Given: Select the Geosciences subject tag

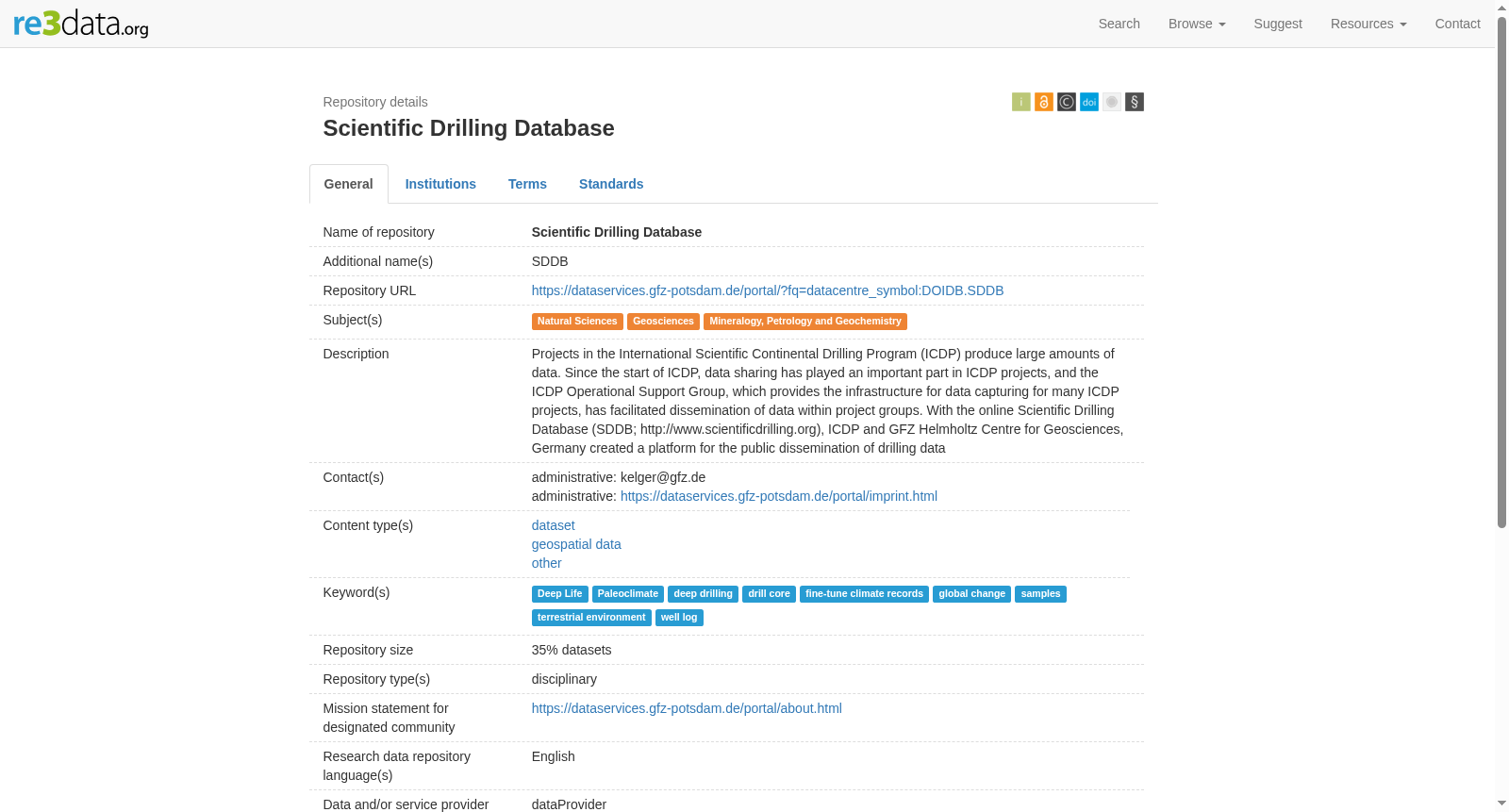Looking at the screenshot, I should pos(663,322).
